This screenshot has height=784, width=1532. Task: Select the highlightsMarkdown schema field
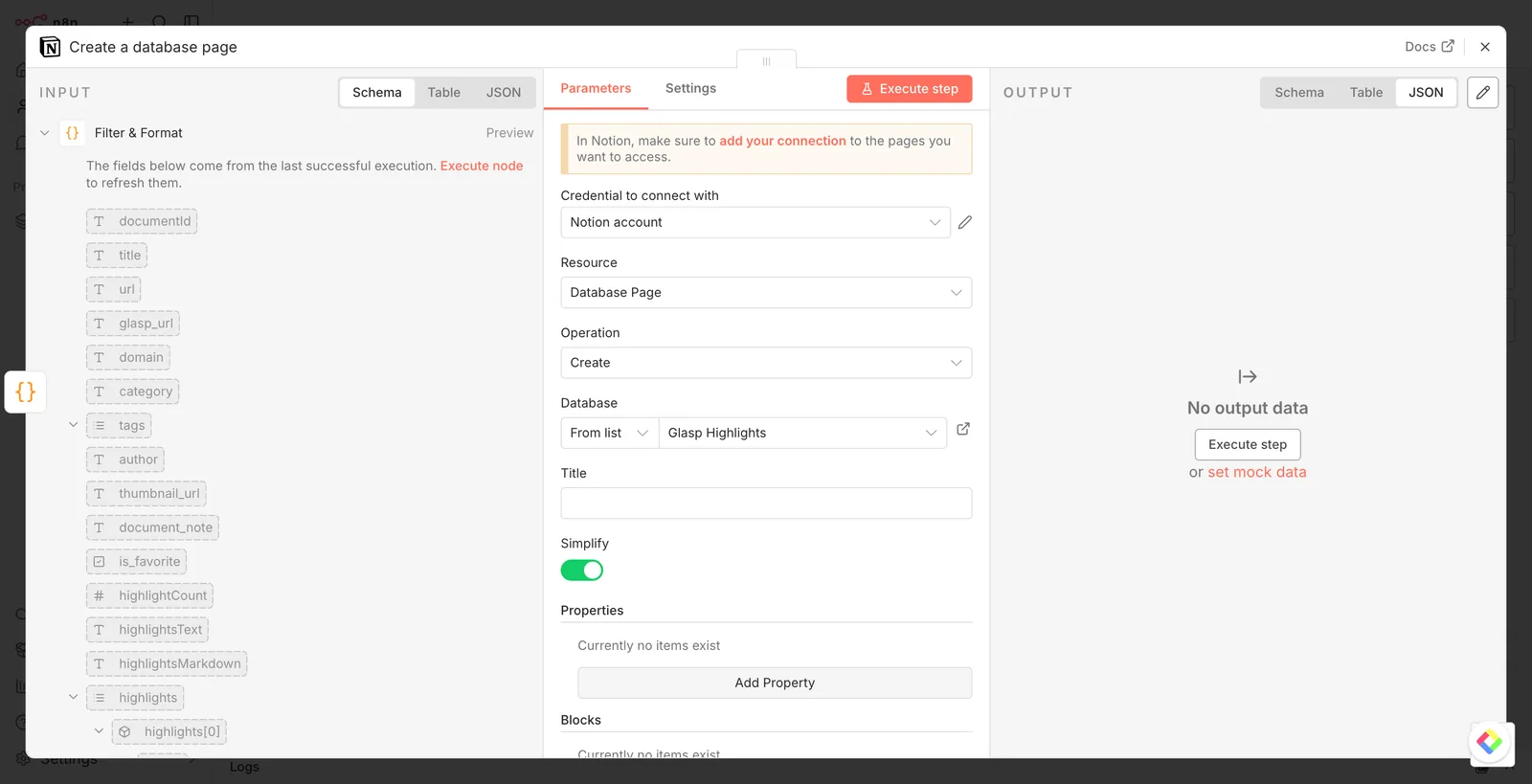(x=167, y=664)
